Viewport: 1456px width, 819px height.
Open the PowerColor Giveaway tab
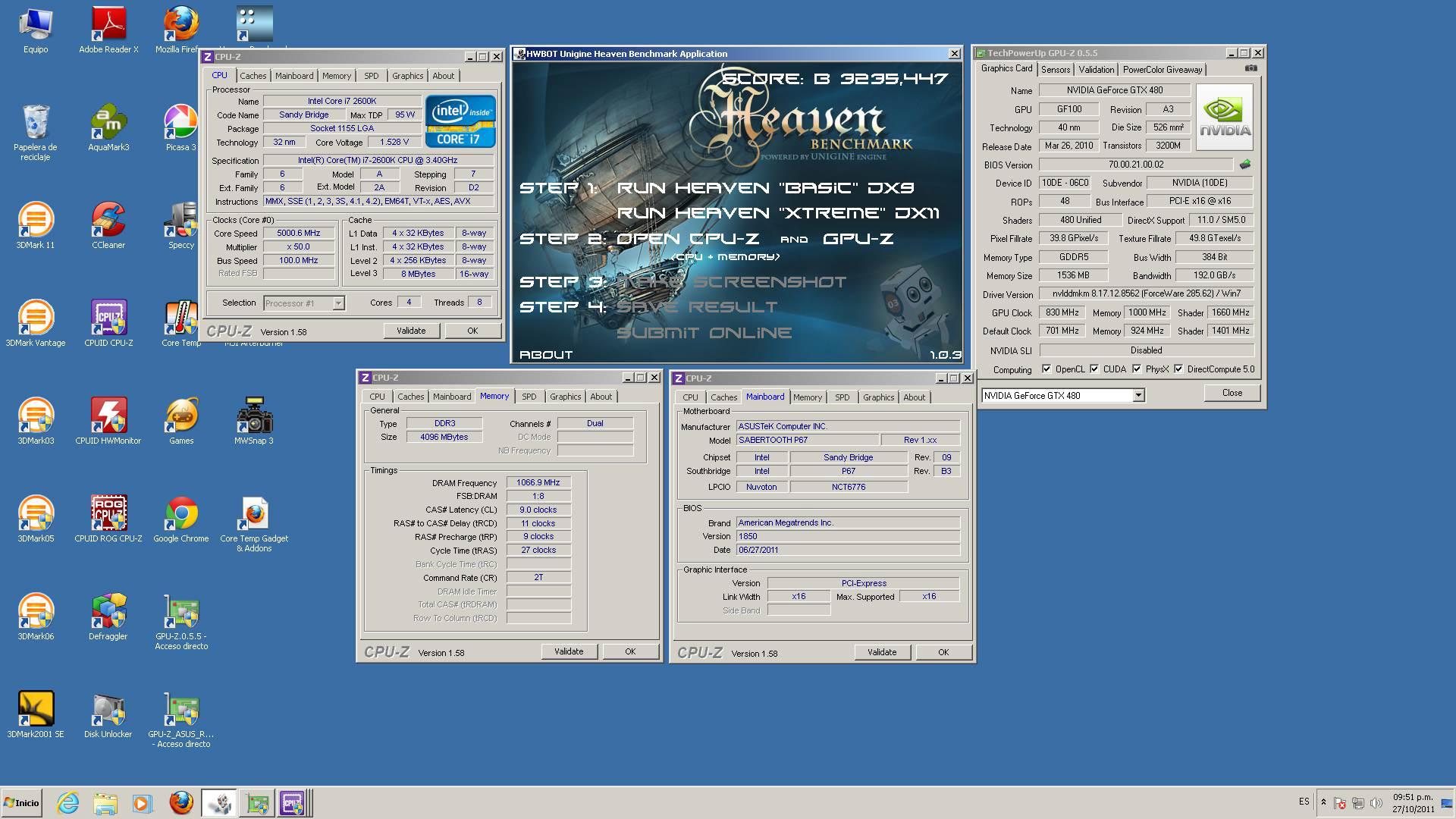(1163, 70)
